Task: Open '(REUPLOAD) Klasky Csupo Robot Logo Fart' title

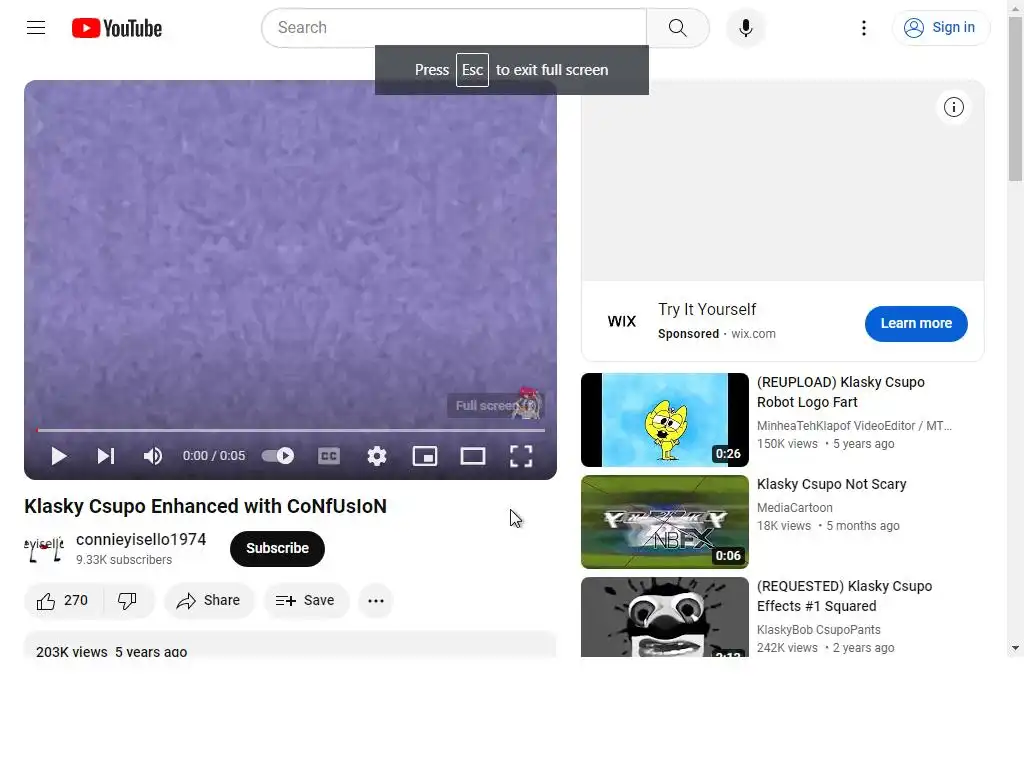Action: [840, 392]
